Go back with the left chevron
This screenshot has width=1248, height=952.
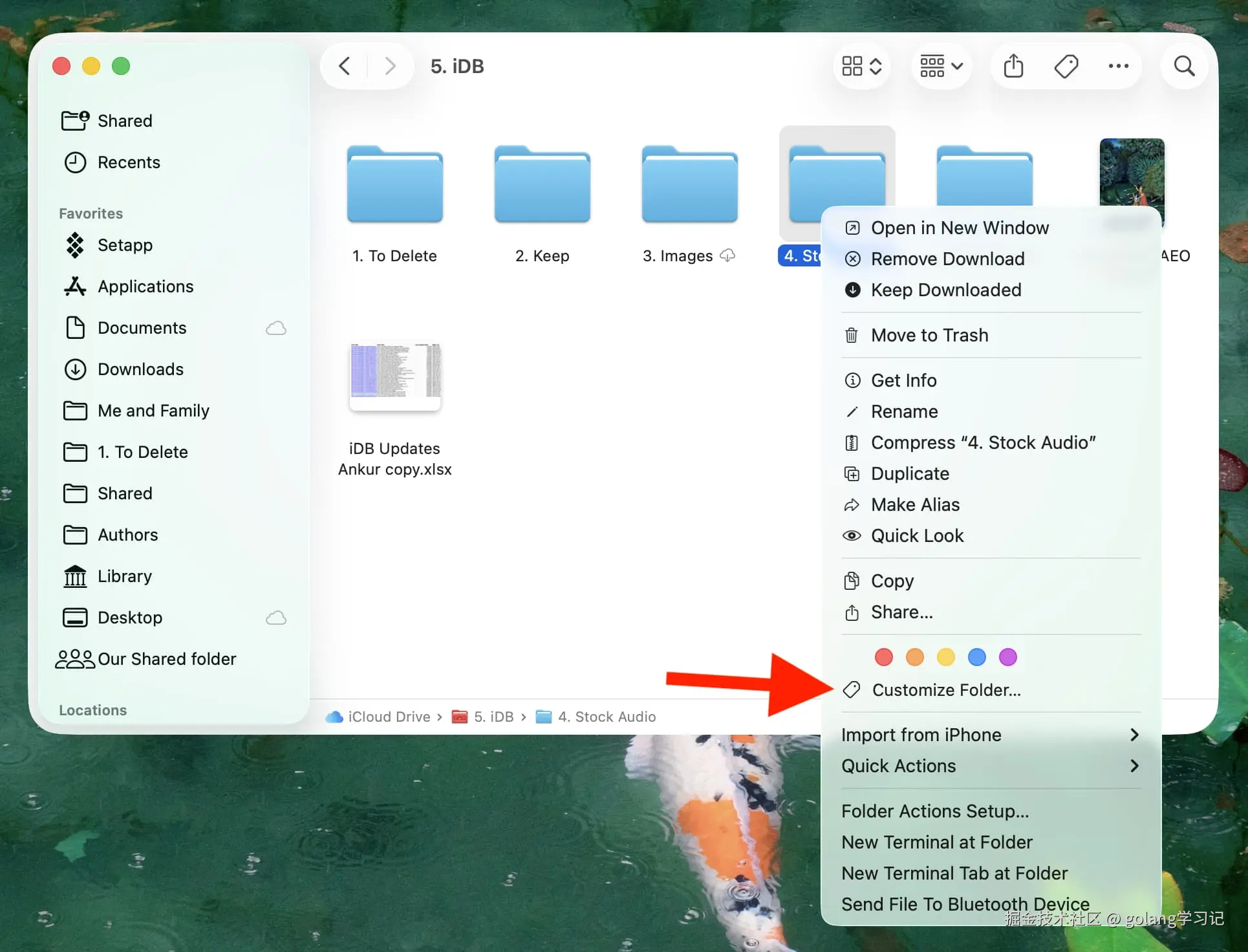(345, 66)
